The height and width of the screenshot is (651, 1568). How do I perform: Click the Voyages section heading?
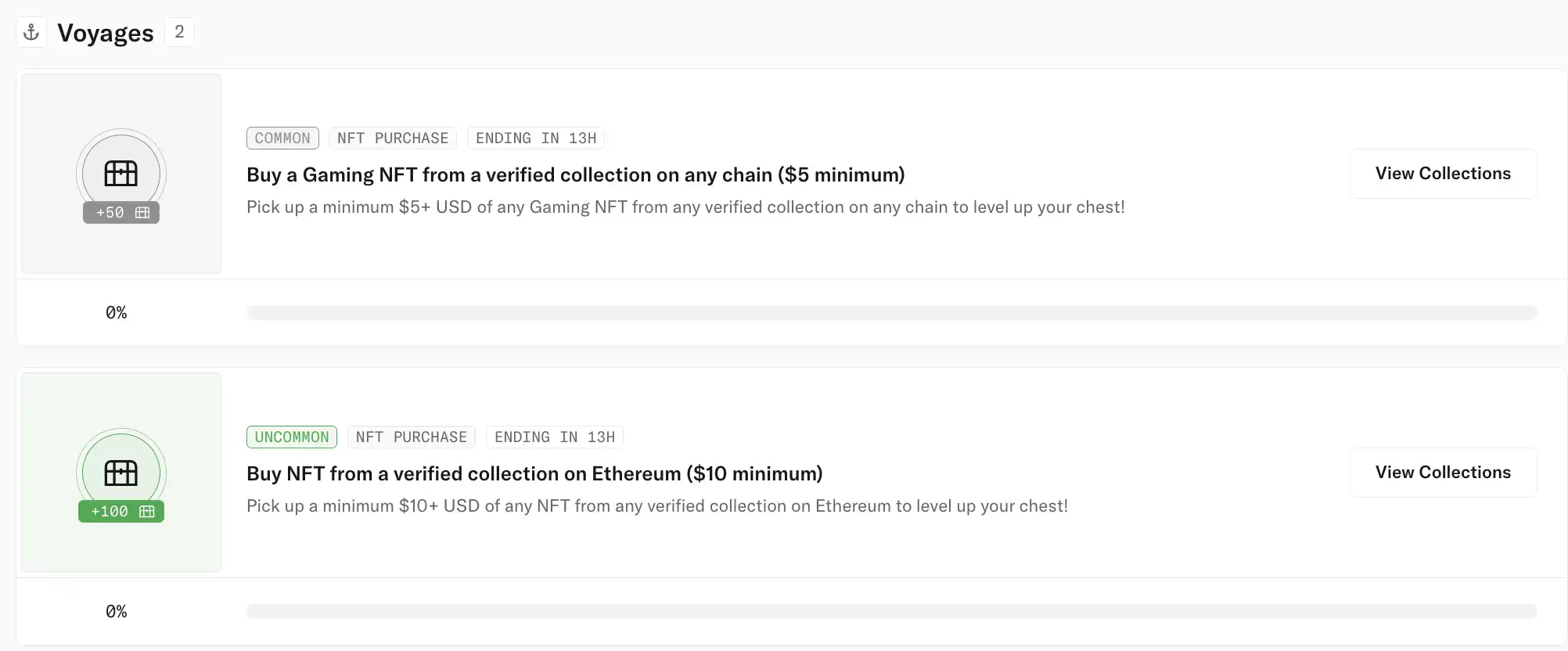coord(106,33)
